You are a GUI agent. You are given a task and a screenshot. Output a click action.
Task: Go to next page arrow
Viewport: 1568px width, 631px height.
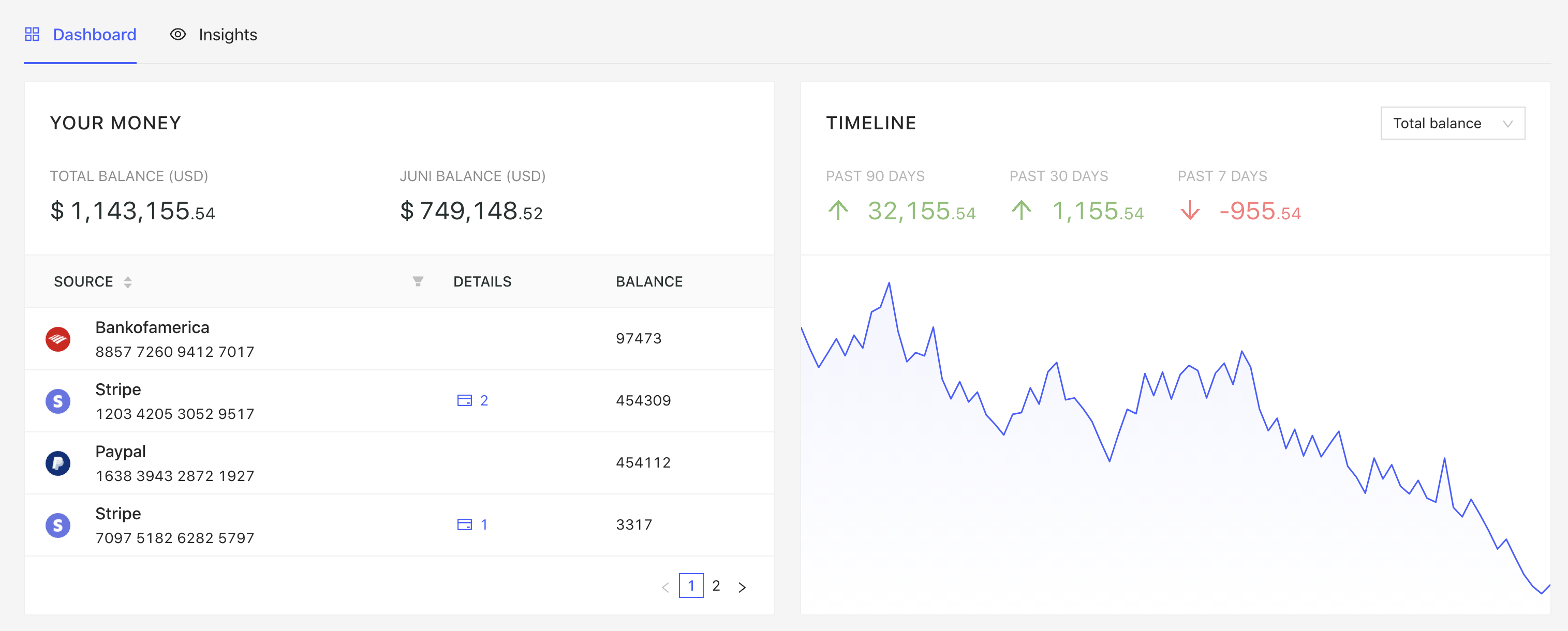[x=742, y=587]
